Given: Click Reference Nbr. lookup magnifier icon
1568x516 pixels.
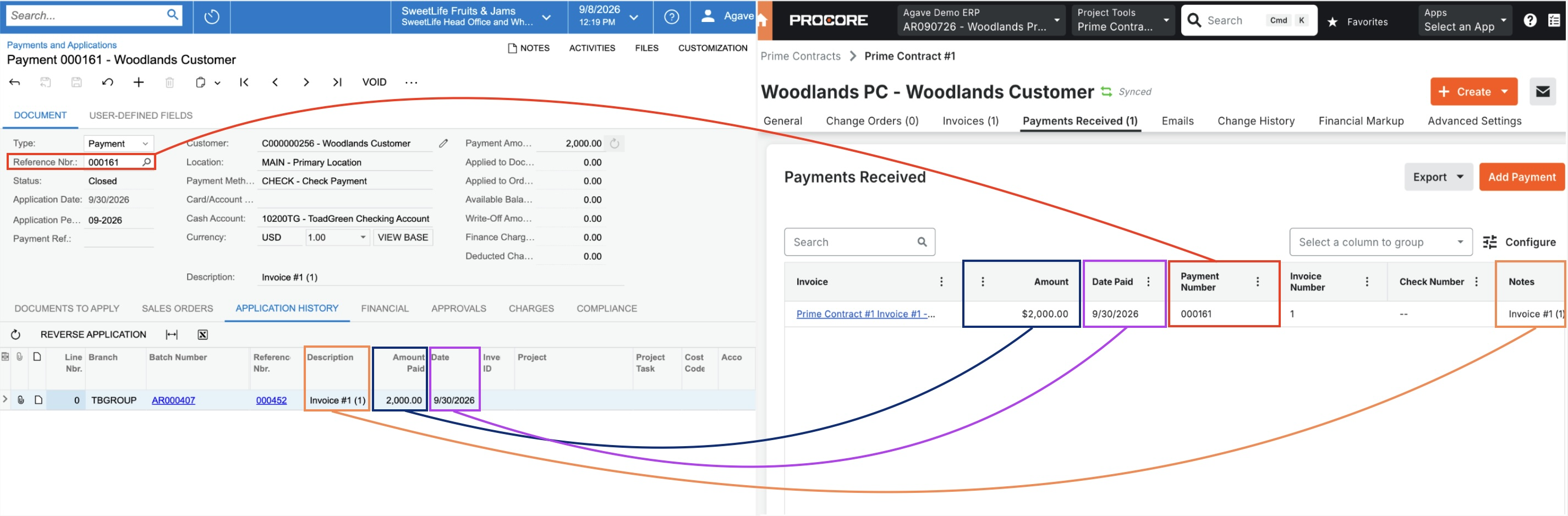Looking at the screenshot, I should point(147,162).
